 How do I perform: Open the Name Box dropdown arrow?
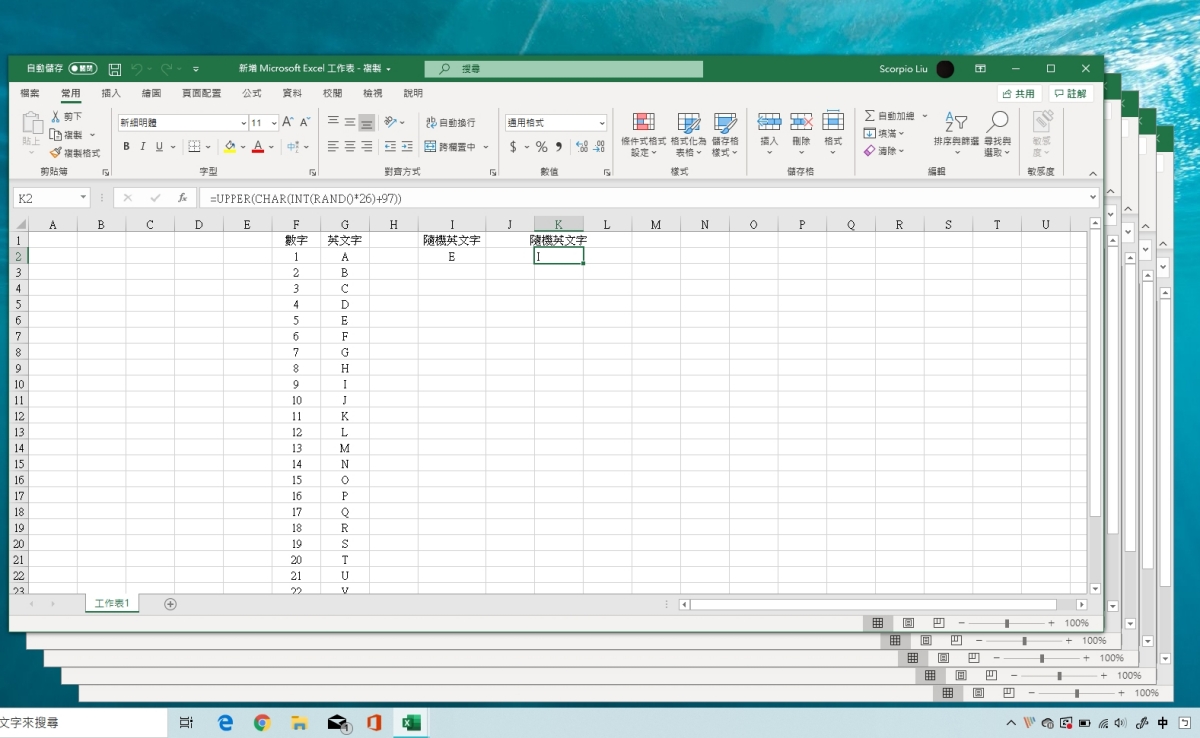coord(82,198)
